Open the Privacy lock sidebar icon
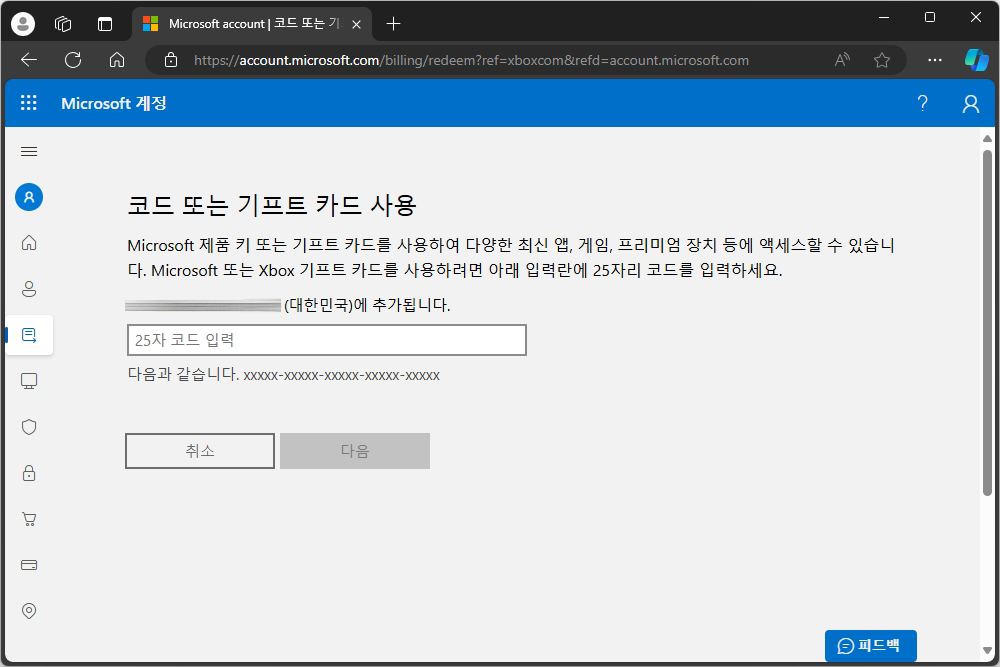This screenshot has width=1000, height=667. click(29, 473)
